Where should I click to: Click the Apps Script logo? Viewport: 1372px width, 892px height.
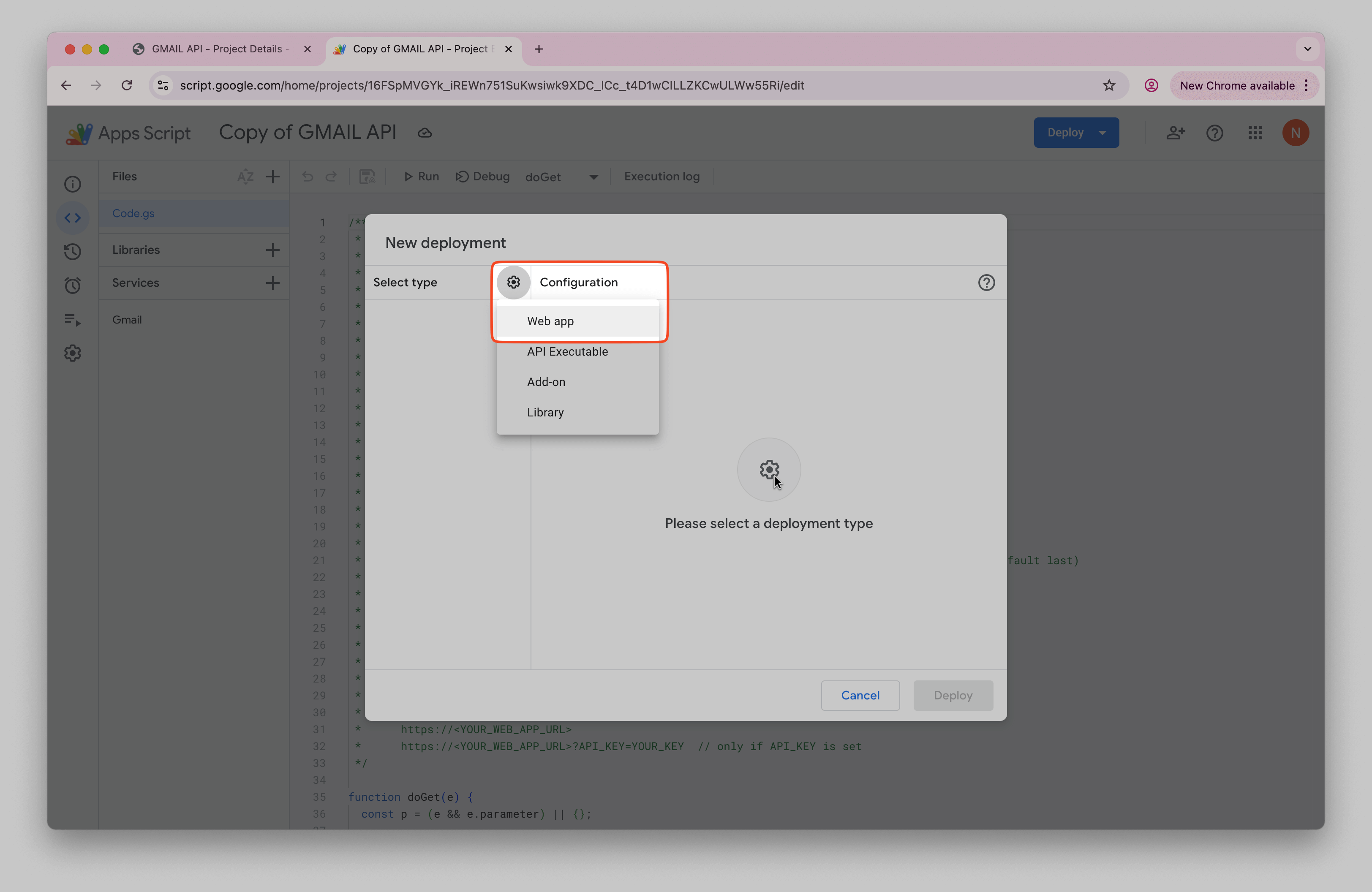coord(128,133)
